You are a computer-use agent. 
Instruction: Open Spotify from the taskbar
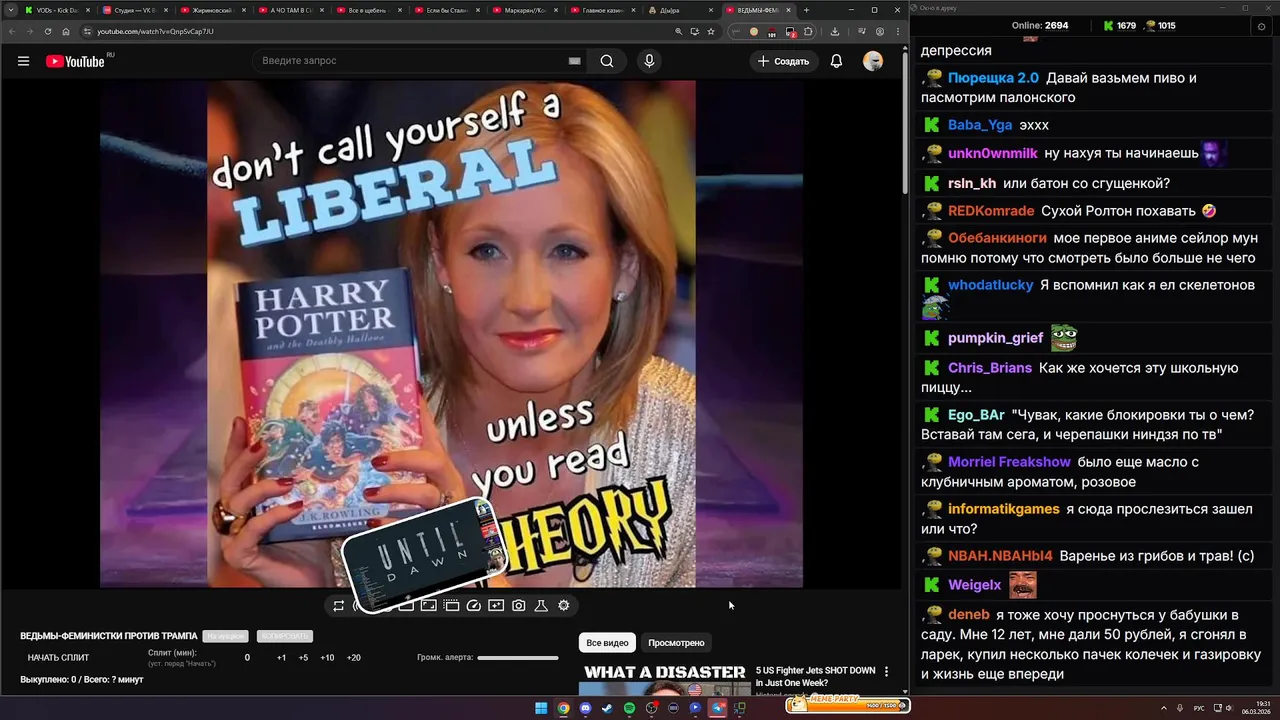pyautogui.click(x=629, y=708)
